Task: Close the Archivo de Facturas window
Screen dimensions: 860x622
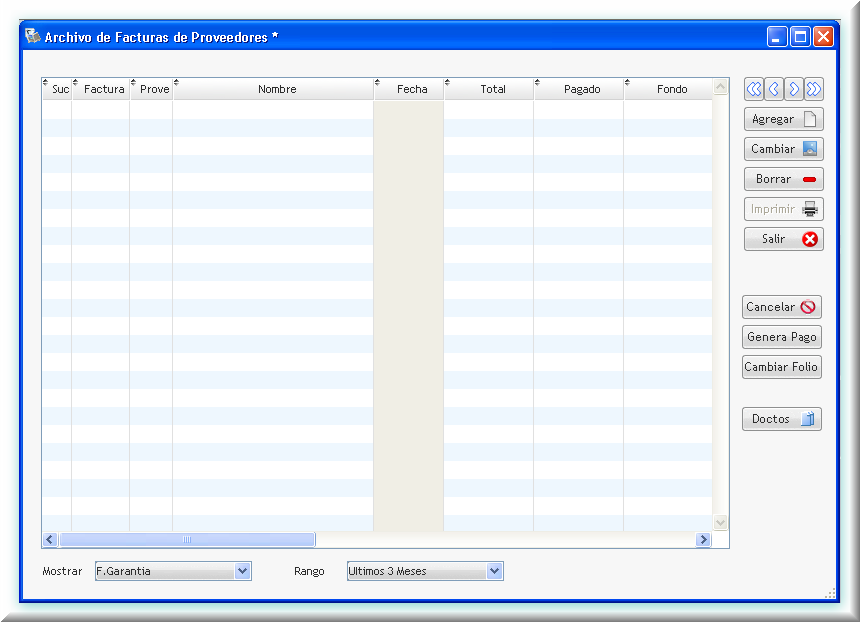Action: click(x=823, y=37)
